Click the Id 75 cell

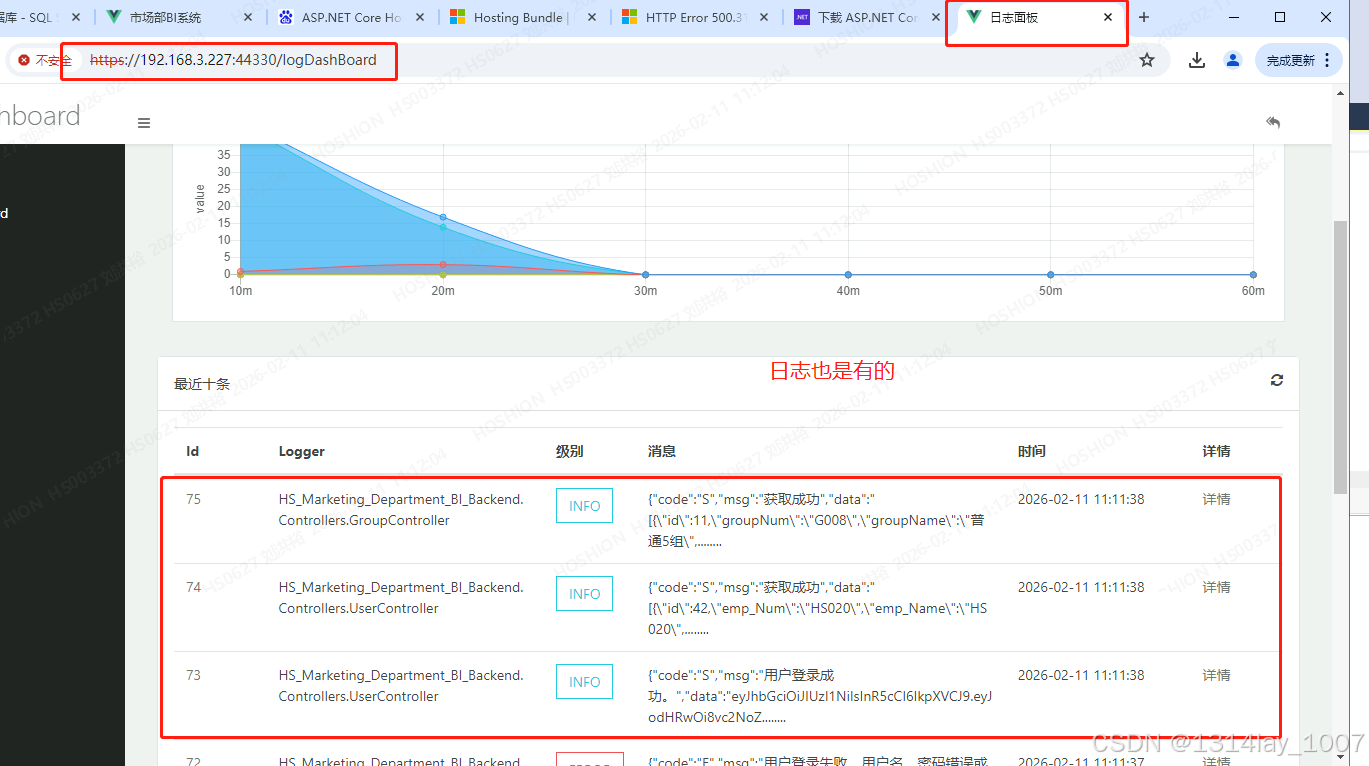193,499
